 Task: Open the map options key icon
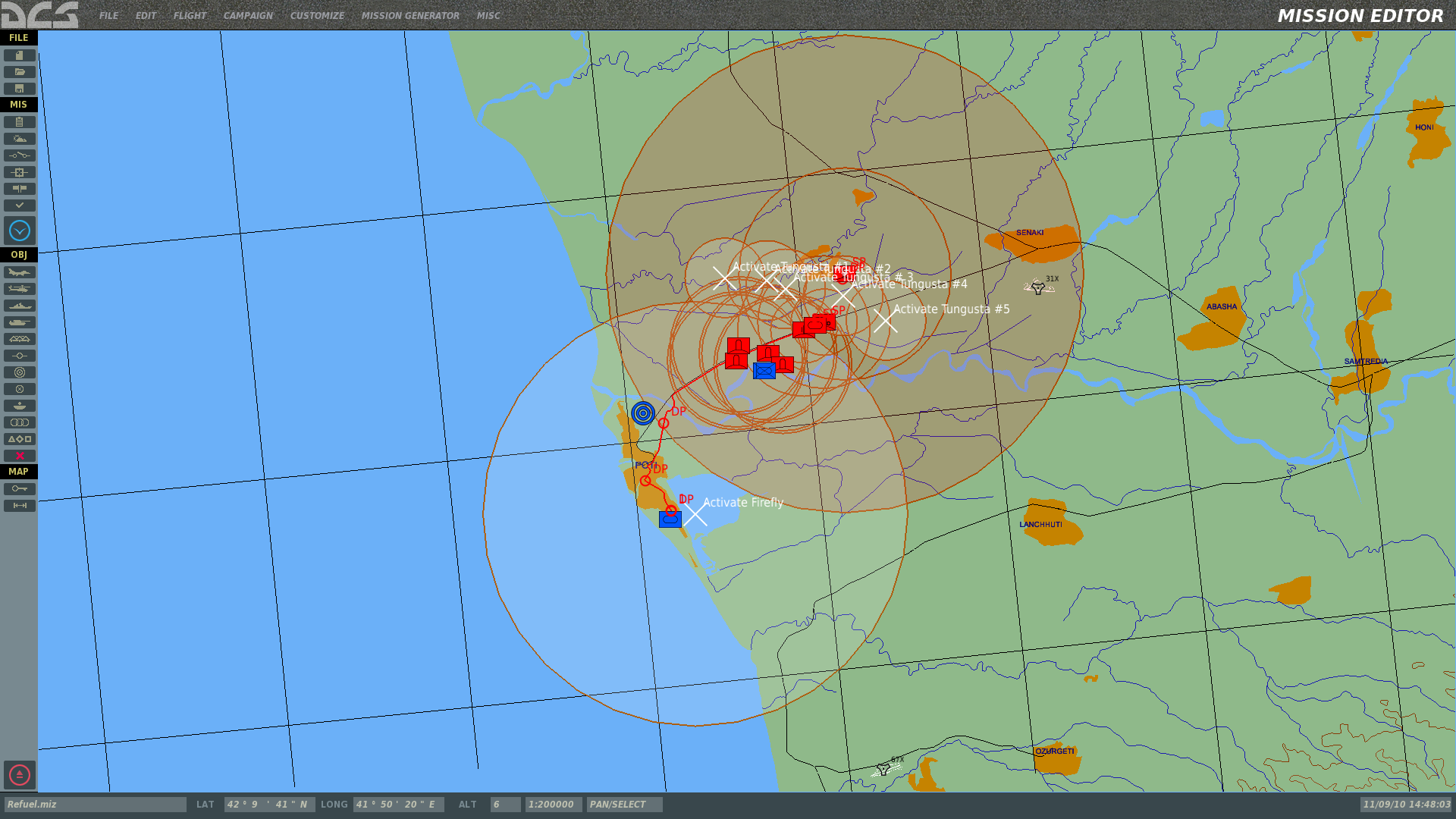pos(20,489)
